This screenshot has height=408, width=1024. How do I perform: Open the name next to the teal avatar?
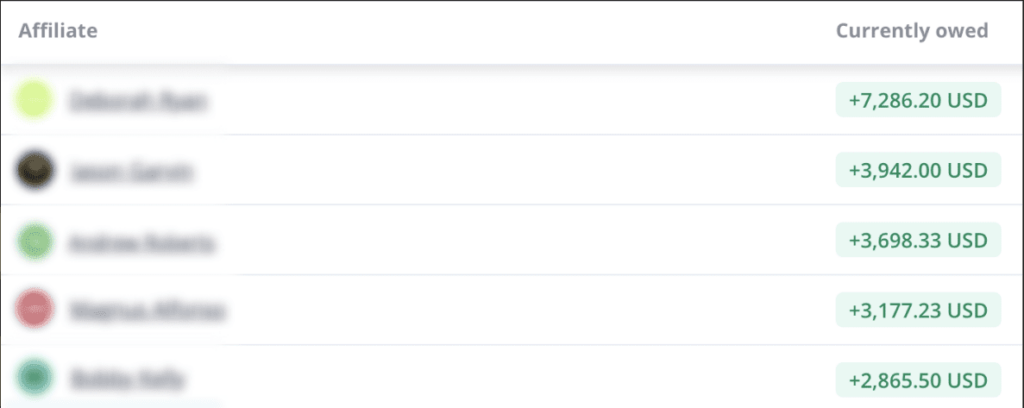[x=128, y=379]
